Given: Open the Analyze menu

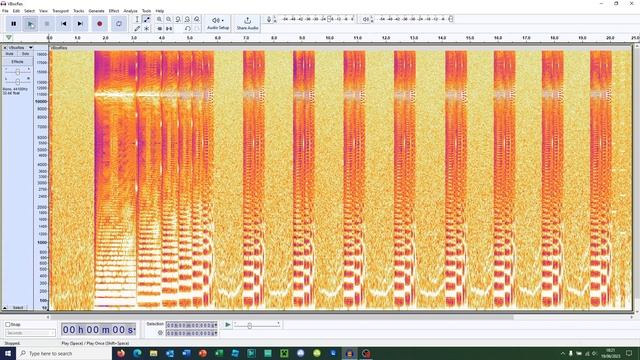Looking at the screenshot, I should click(x=130, y=11).
